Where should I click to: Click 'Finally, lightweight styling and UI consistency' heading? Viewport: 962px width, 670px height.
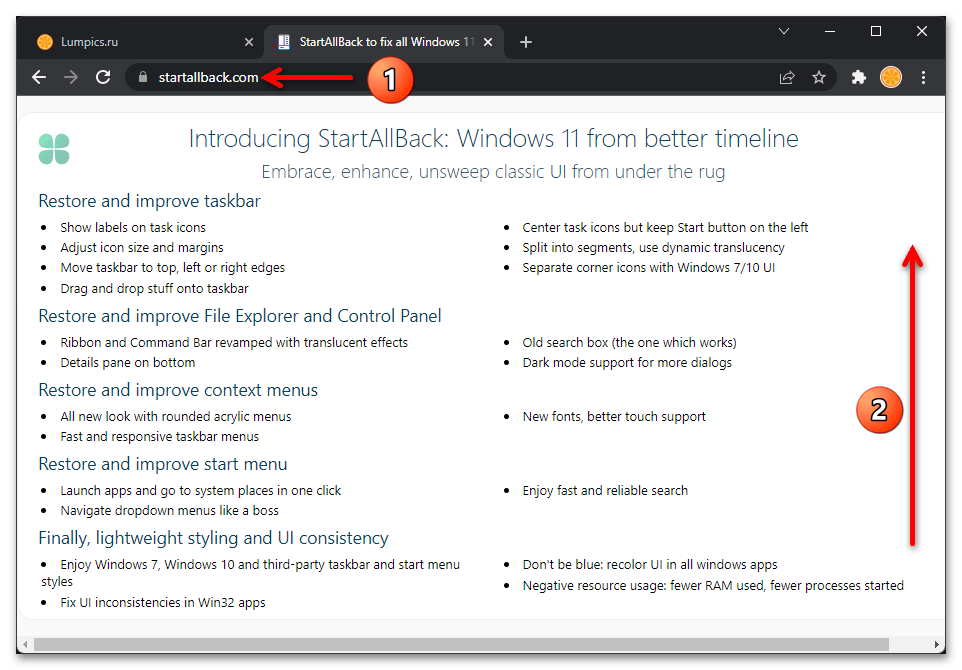(x=213, y=538)
